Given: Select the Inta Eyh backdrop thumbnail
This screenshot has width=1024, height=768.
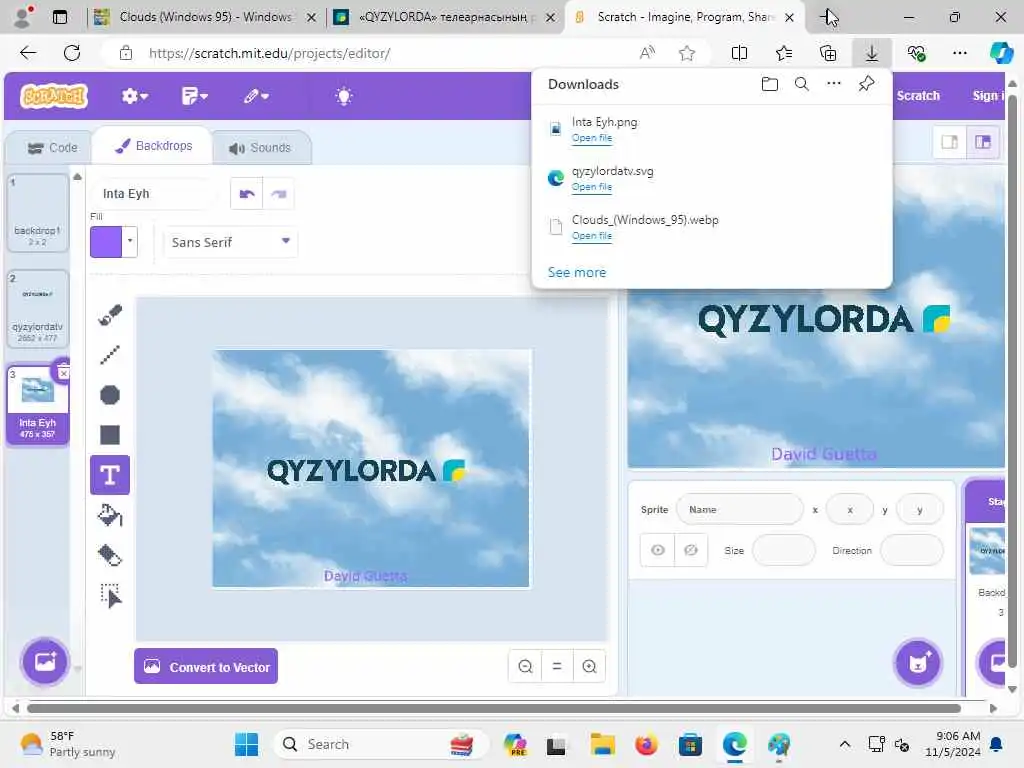Looking at the screenshot, I should click(x=38, y=405).
